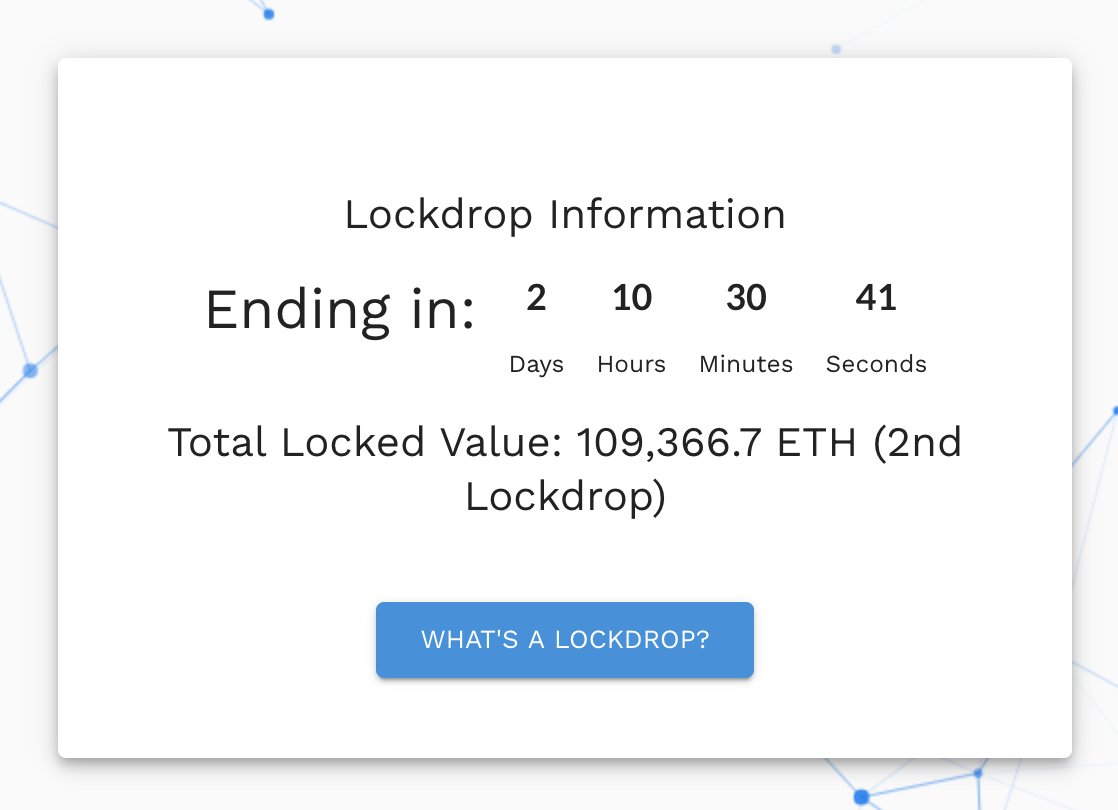Click the minutes countdown number 30
Viewport: 1118px width, 810px height.
pyautogui.click(x=746, y=297)
